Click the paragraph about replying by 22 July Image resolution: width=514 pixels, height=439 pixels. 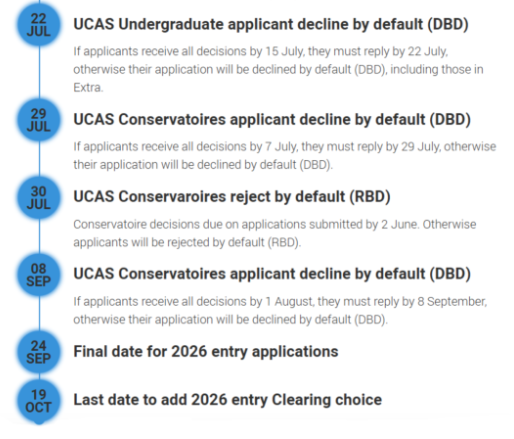[x=278, y=69]
